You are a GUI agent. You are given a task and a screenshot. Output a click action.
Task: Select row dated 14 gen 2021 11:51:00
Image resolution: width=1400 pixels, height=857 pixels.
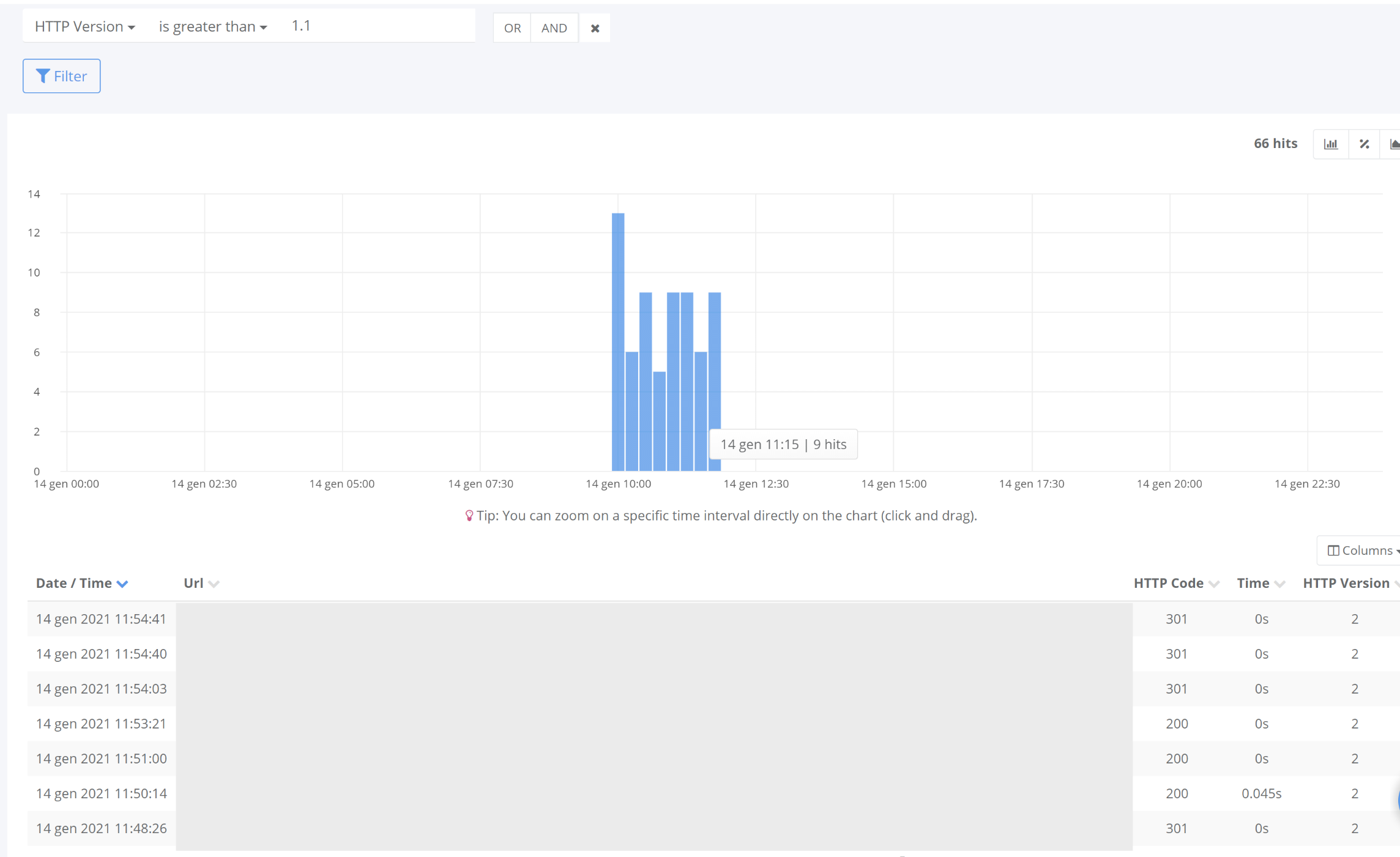(713, 759)
